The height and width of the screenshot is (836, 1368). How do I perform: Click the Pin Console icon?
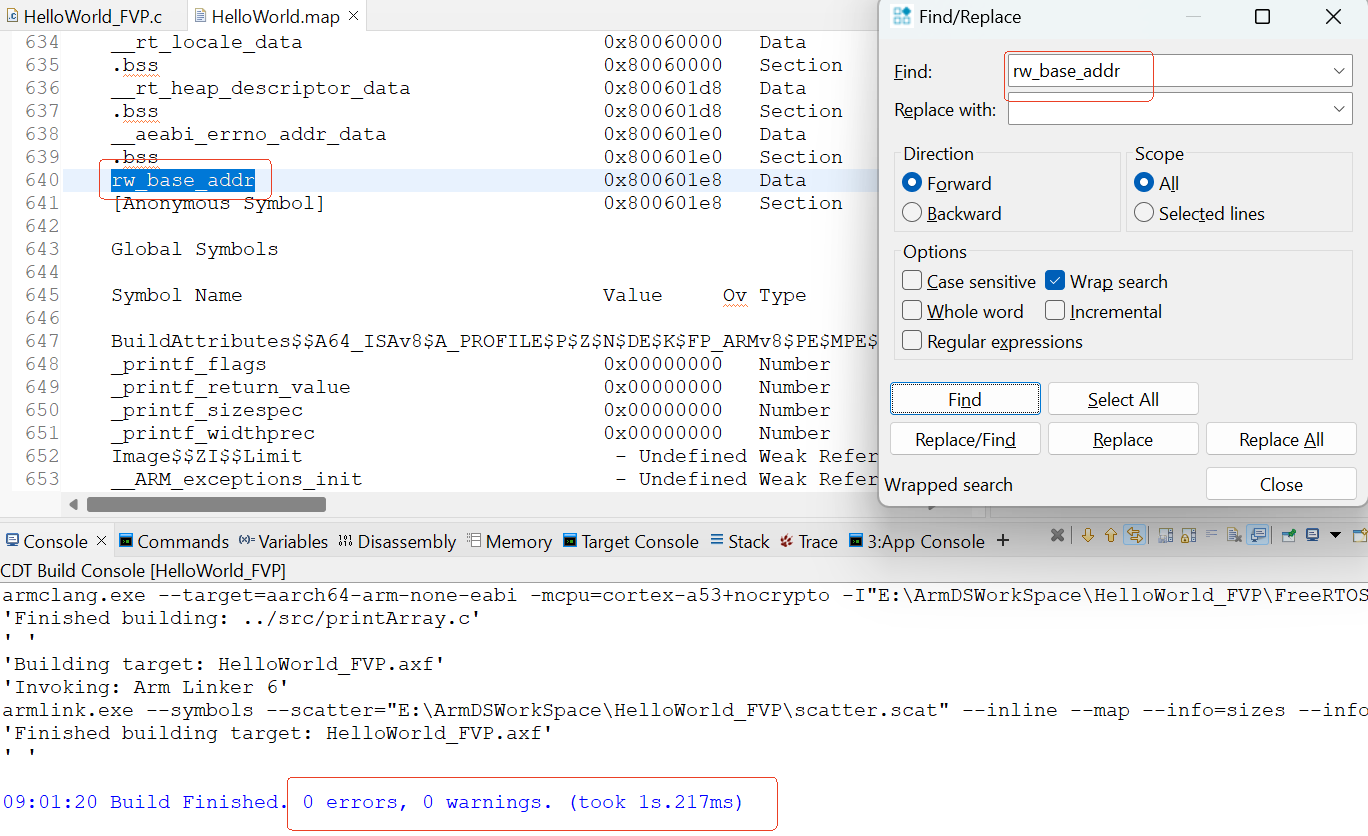(1289, 536)
